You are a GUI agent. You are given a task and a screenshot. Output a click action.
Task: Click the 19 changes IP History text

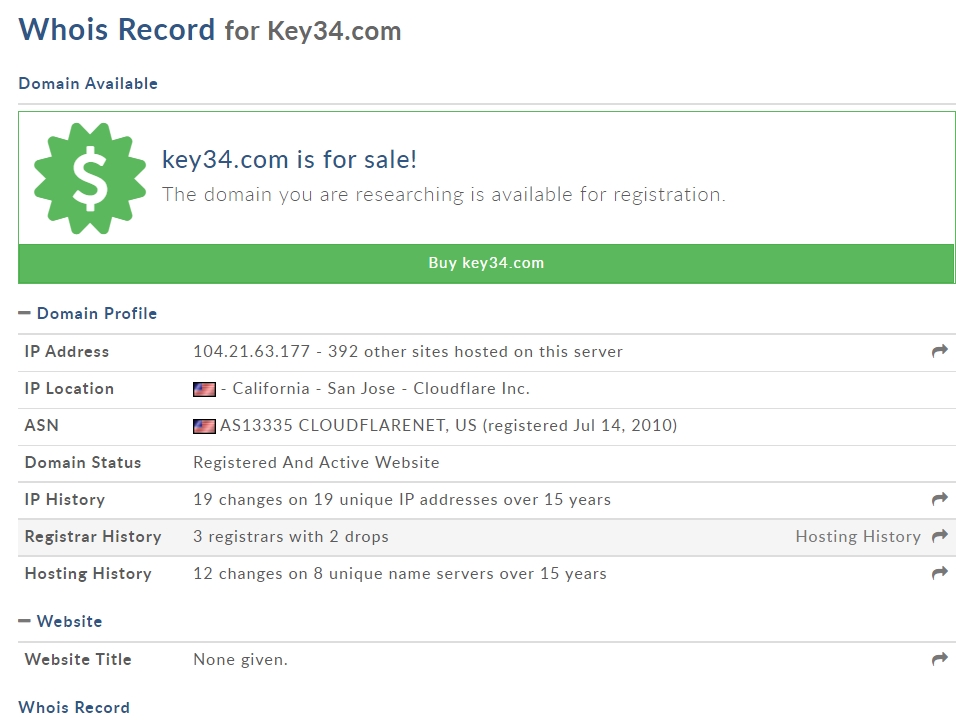401,500
